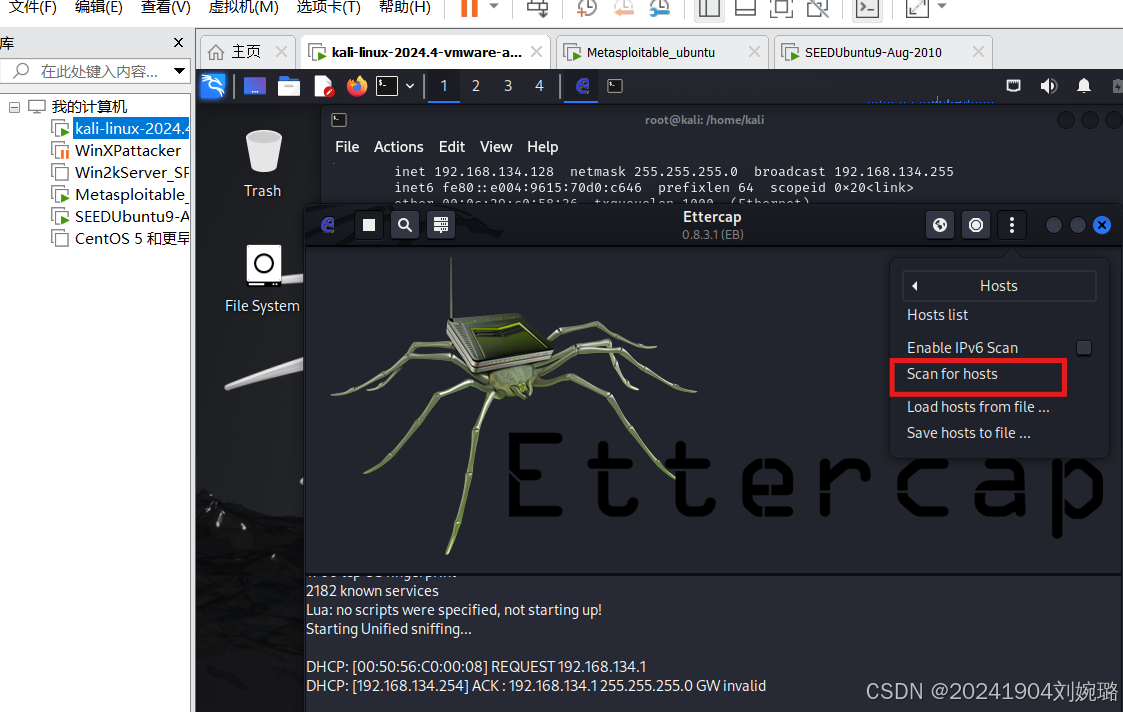Open the Kali dragon applications menu
Screen dimensions: 1123x712
(x=213, y=86)
